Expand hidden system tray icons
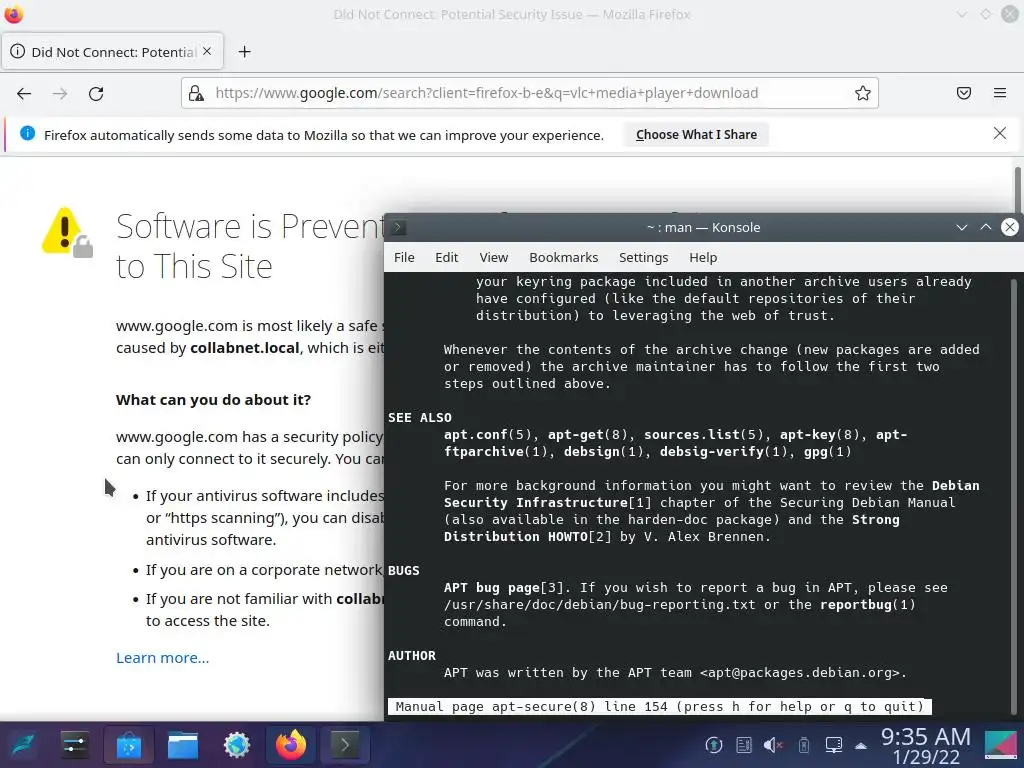The width and height of the screenshot is (1024, 768). [x=861, y=745]
